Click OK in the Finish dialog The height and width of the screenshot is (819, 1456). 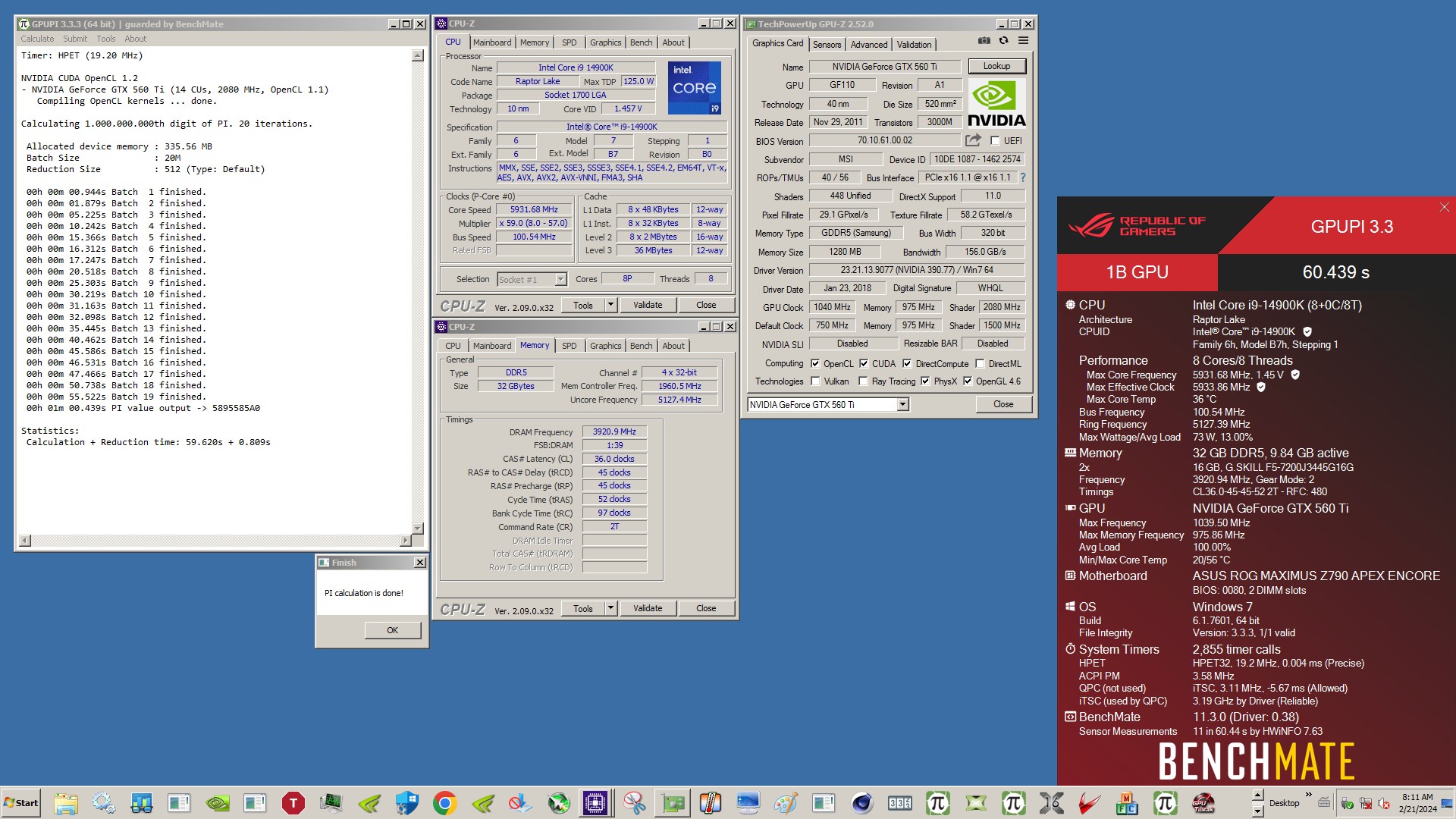(x=392, y=630)
